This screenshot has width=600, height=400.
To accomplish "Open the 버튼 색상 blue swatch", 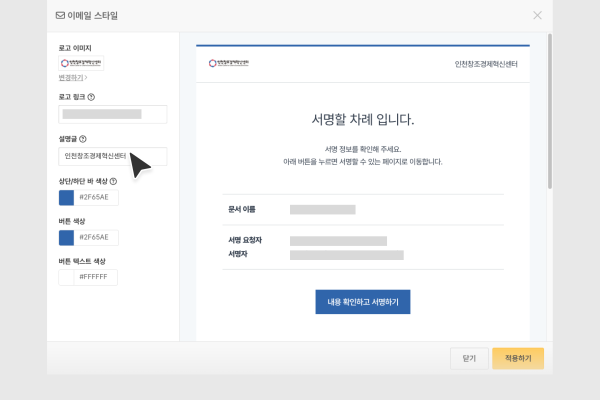I will click(66, 237).
